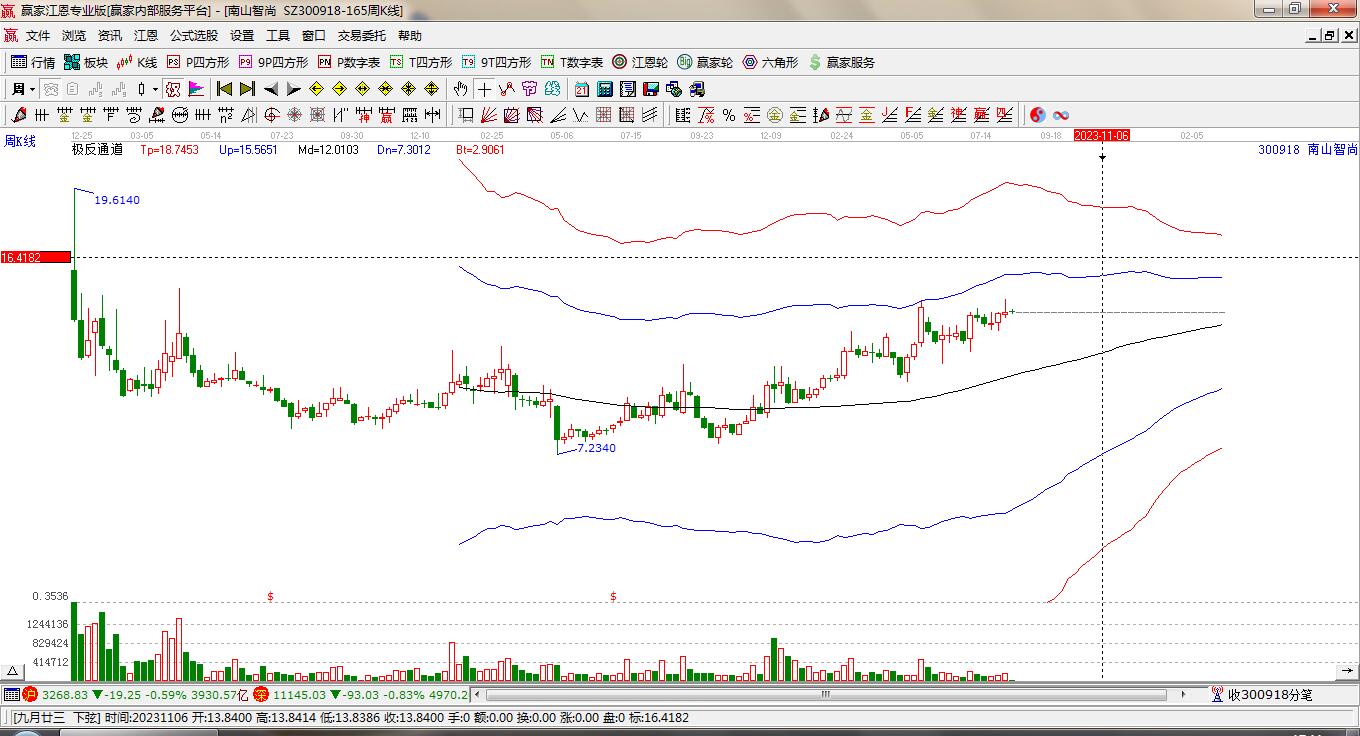
Task: Toggle the red 权 adjustment button
Action: (x=173, y=89)
